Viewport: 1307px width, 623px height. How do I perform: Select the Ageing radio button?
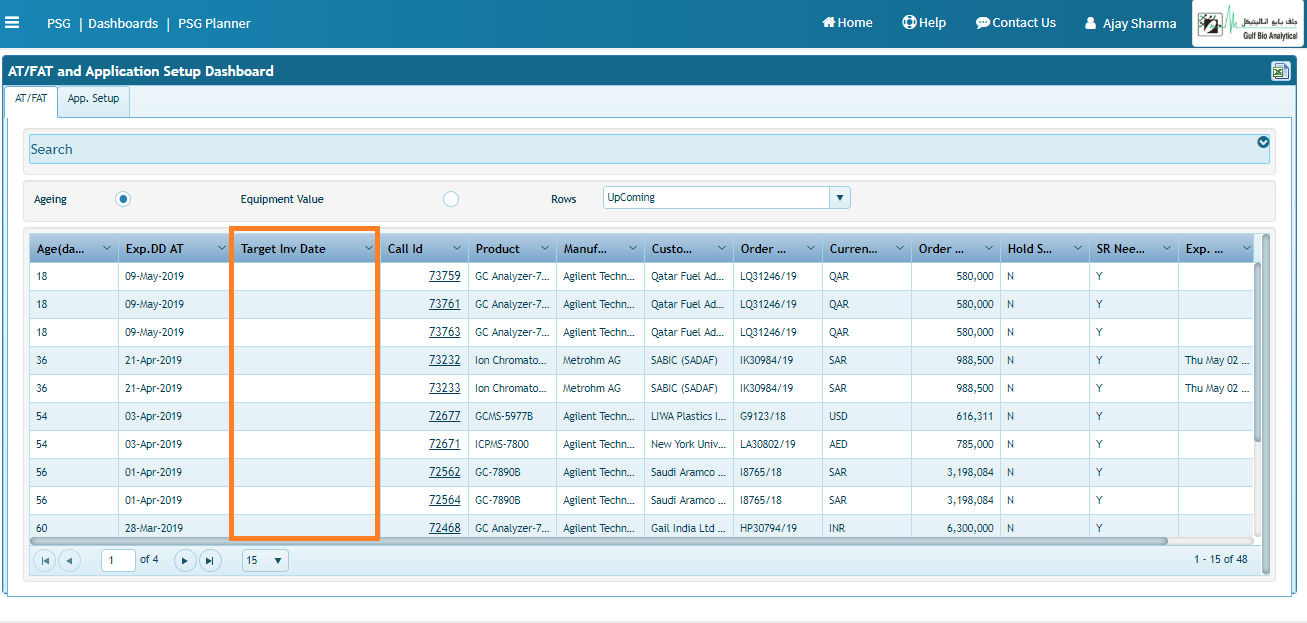pos(123,199)
